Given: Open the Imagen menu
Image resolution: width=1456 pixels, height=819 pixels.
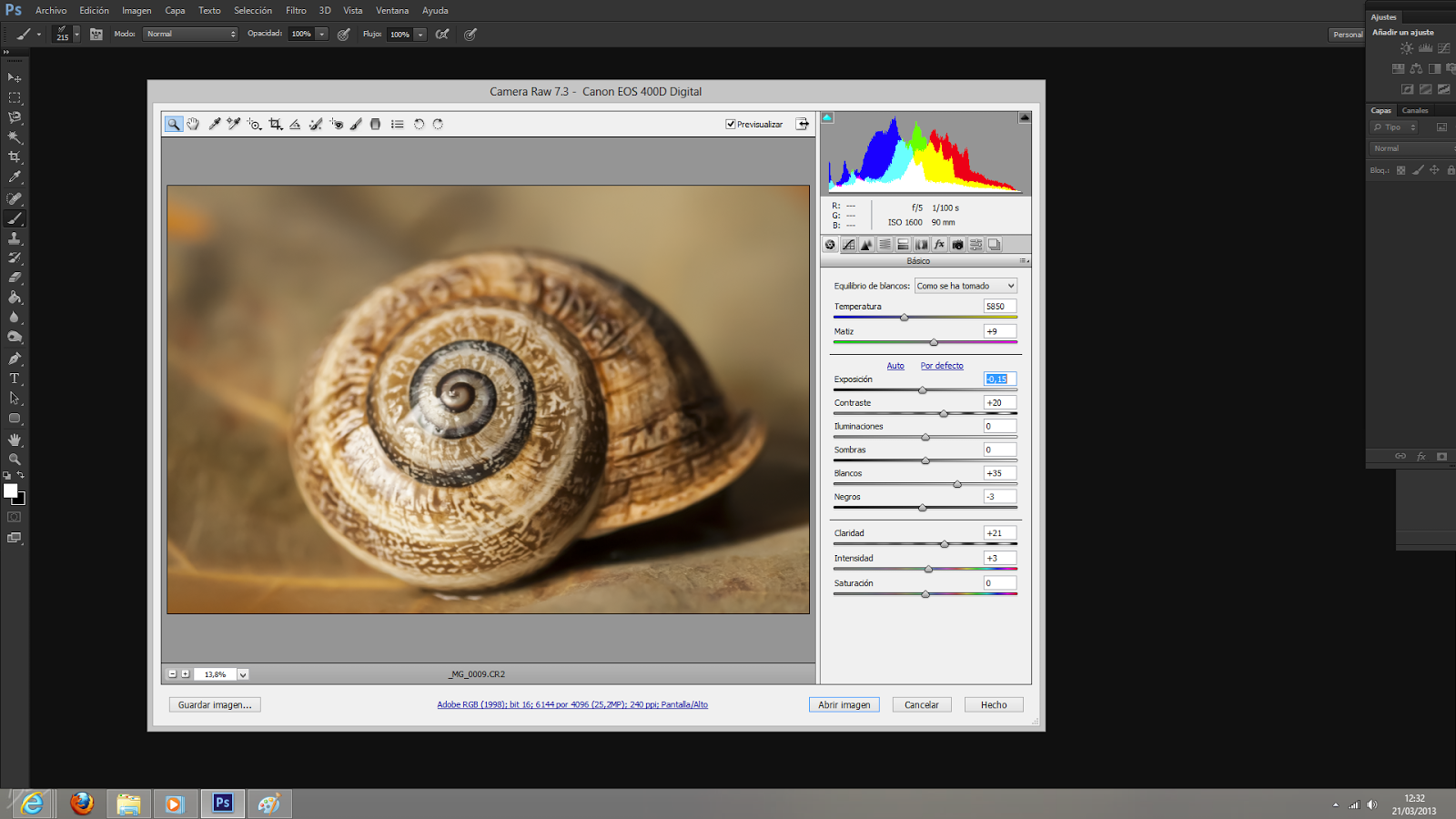Looking at the screenshot, I should [x=136, y=10].
